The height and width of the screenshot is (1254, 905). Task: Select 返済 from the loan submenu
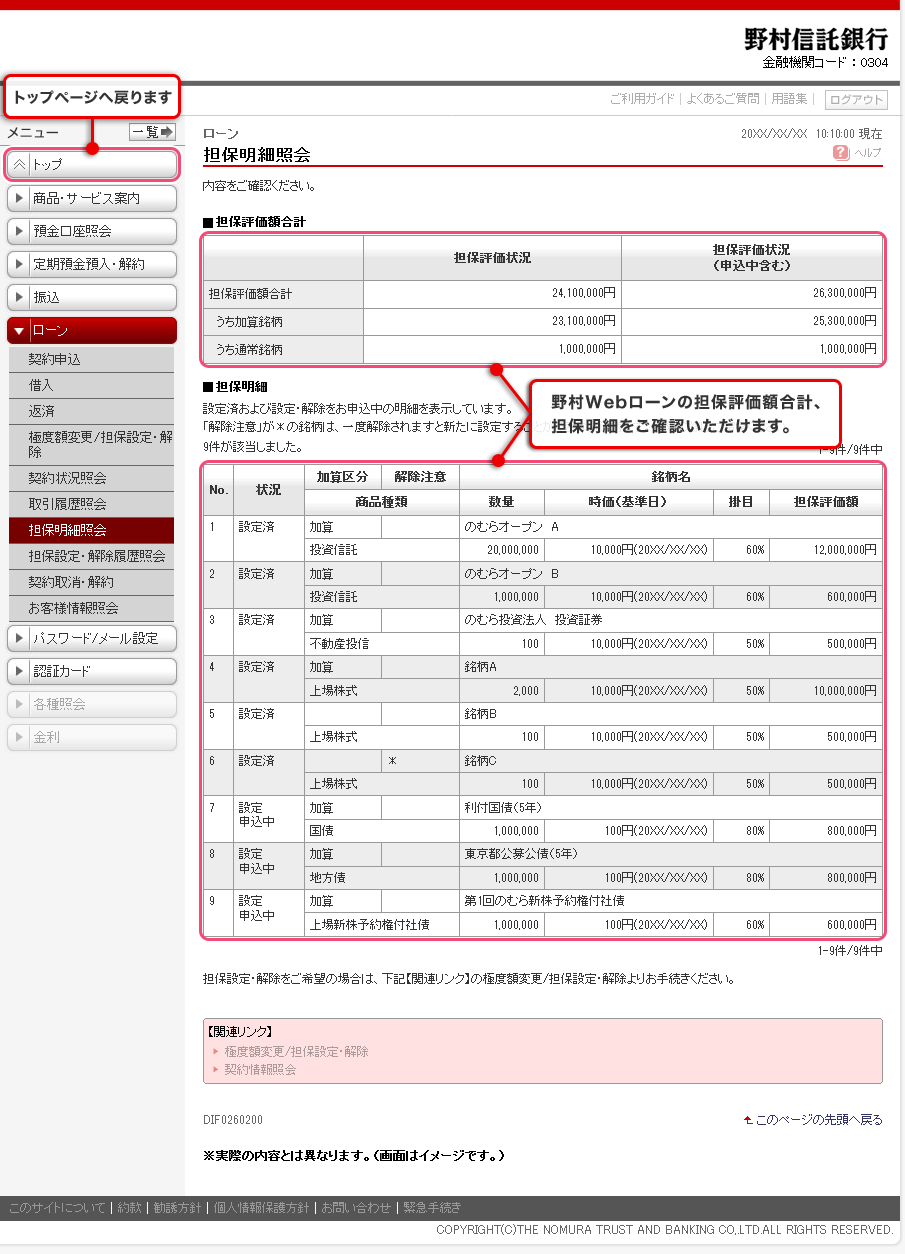[x=91, y=411]
